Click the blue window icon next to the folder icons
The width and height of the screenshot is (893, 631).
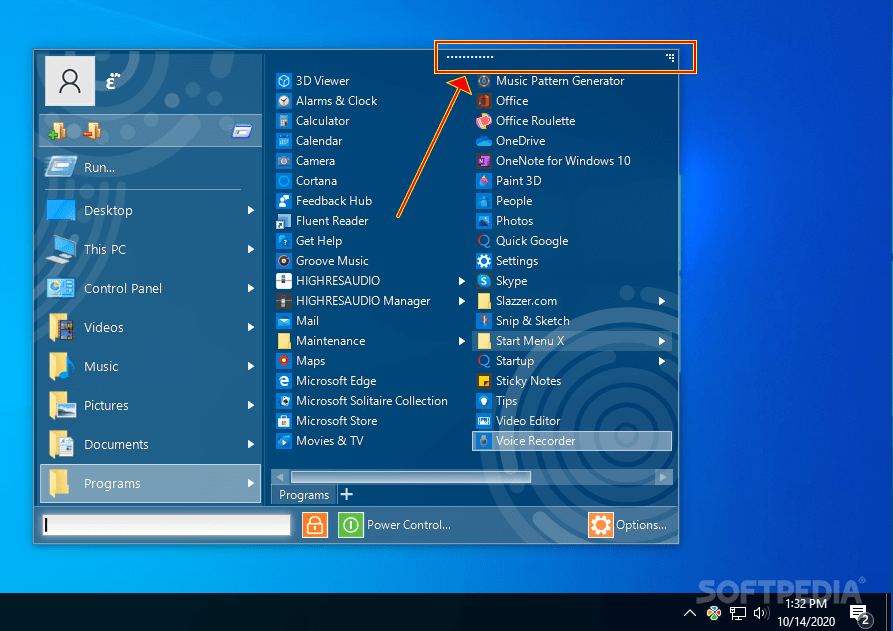click(242, 132)
